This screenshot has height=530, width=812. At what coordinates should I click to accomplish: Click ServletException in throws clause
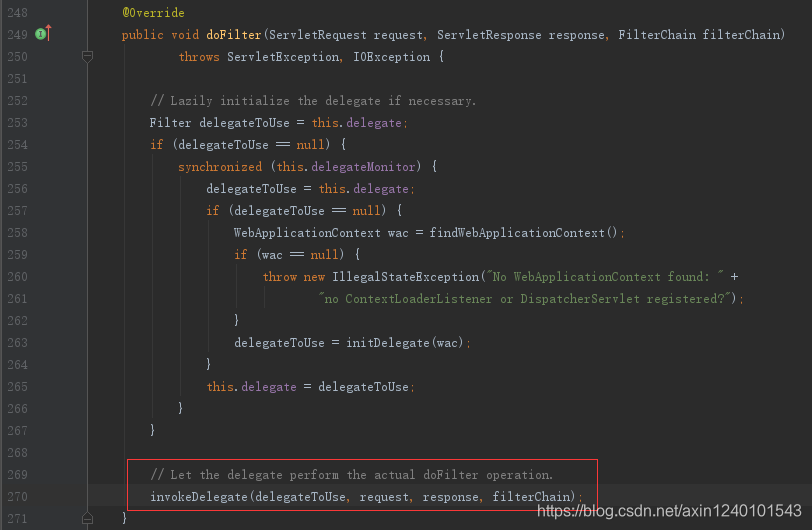283,57
